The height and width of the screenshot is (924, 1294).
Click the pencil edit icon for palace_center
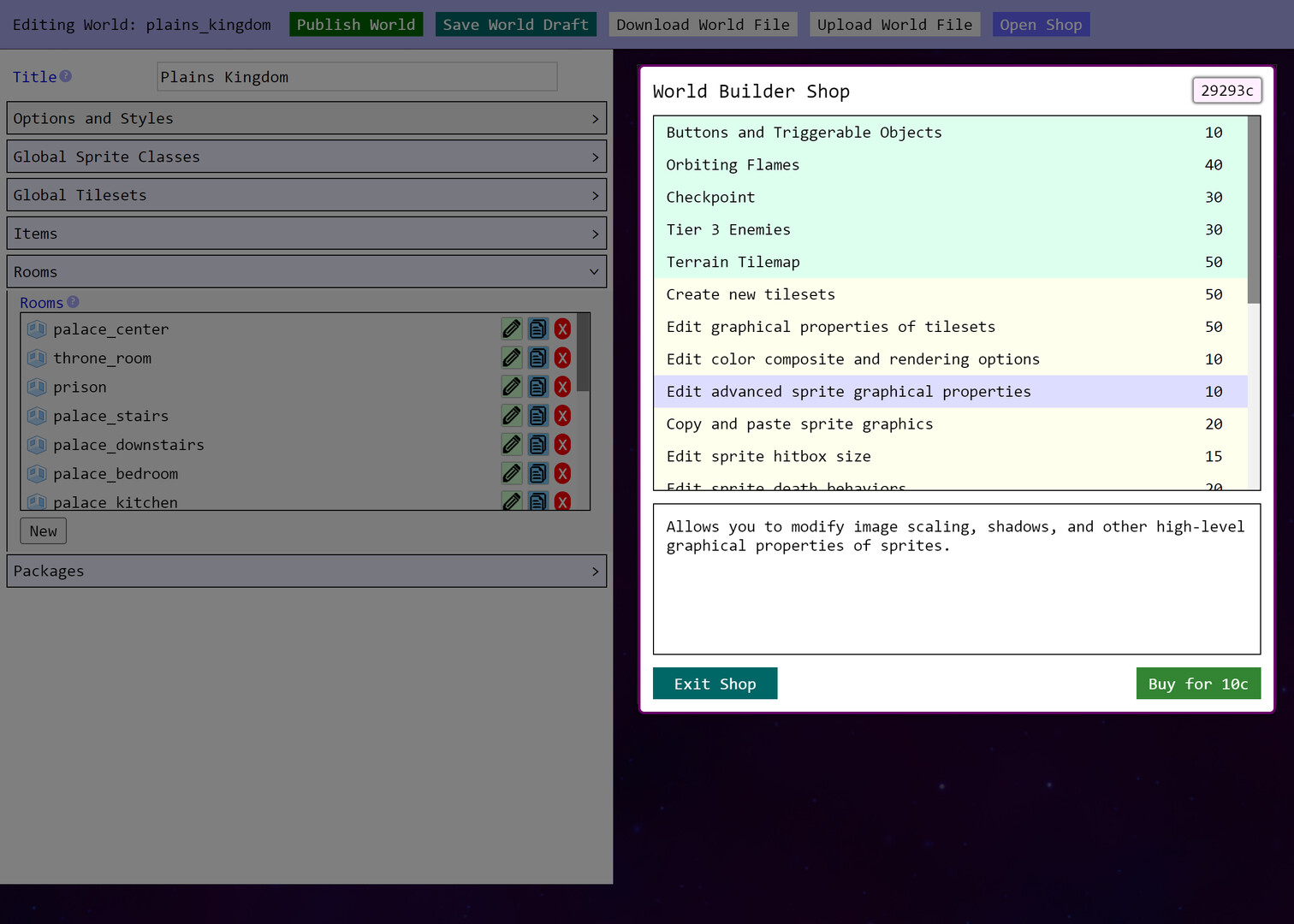[x=511, y=329]
